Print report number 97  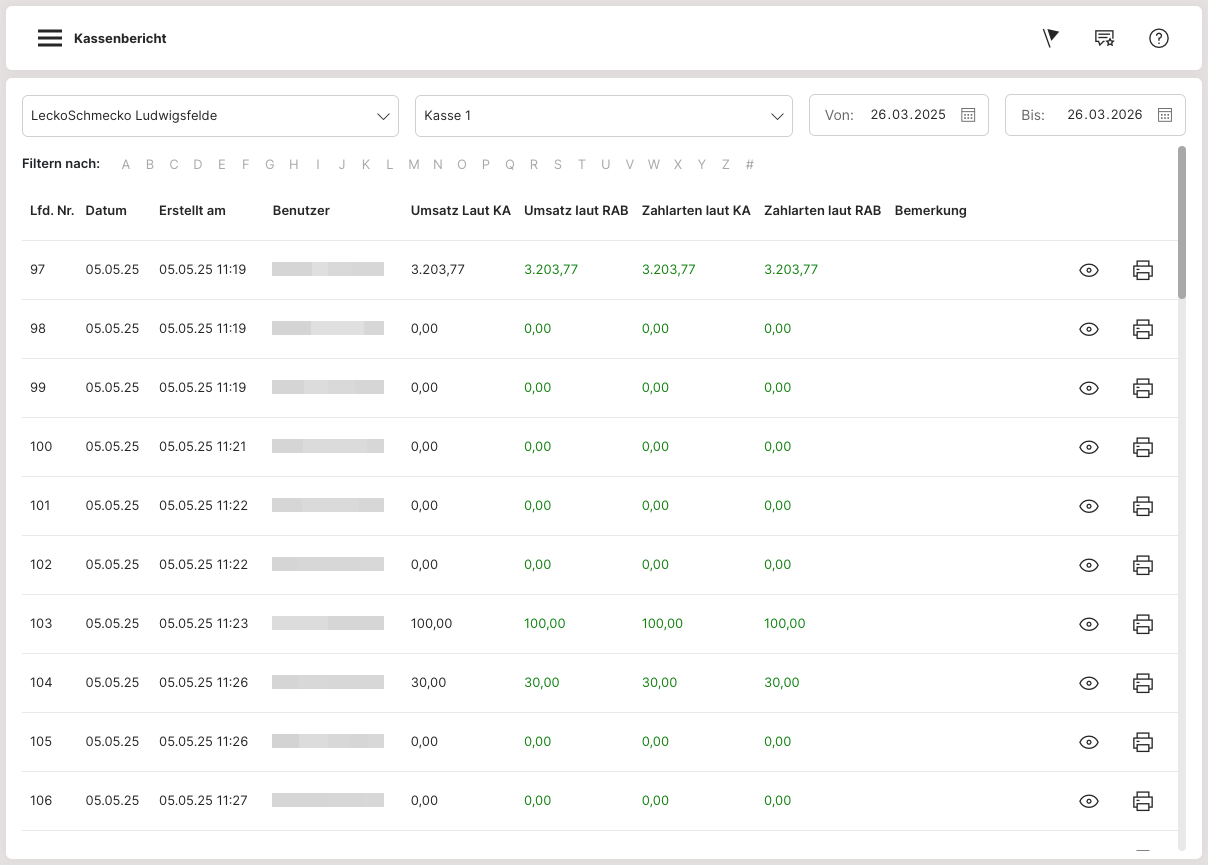(1142, 270)
